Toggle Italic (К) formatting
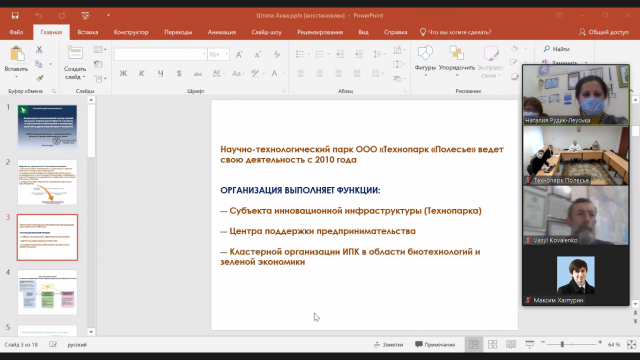 click(142, 73)
